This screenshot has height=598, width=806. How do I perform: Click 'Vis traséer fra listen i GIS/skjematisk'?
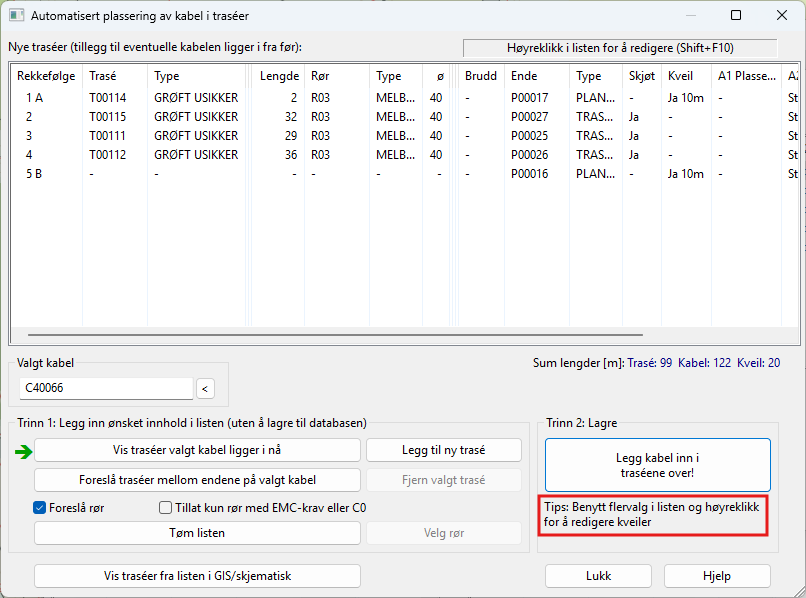197,576
